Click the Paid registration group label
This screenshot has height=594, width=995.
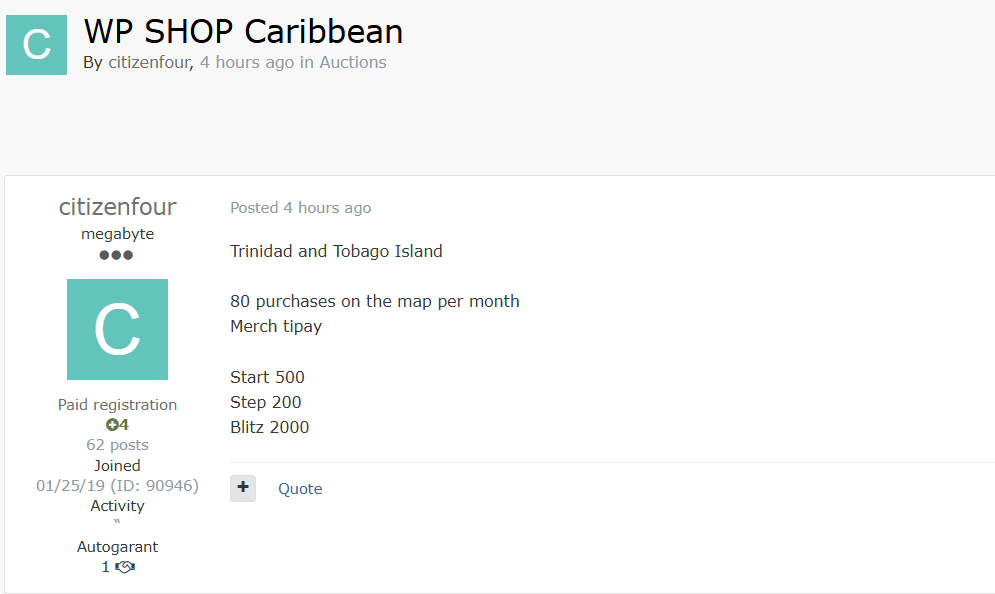117,405
